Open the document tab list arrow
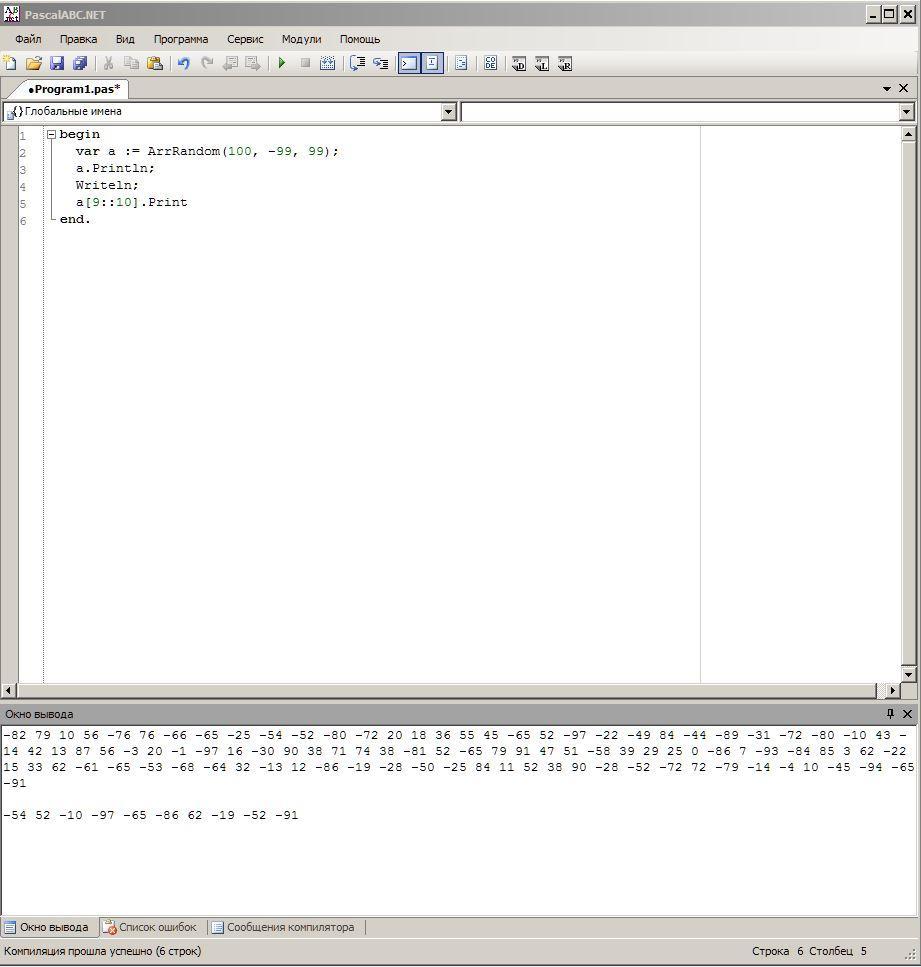 point(887,89)
